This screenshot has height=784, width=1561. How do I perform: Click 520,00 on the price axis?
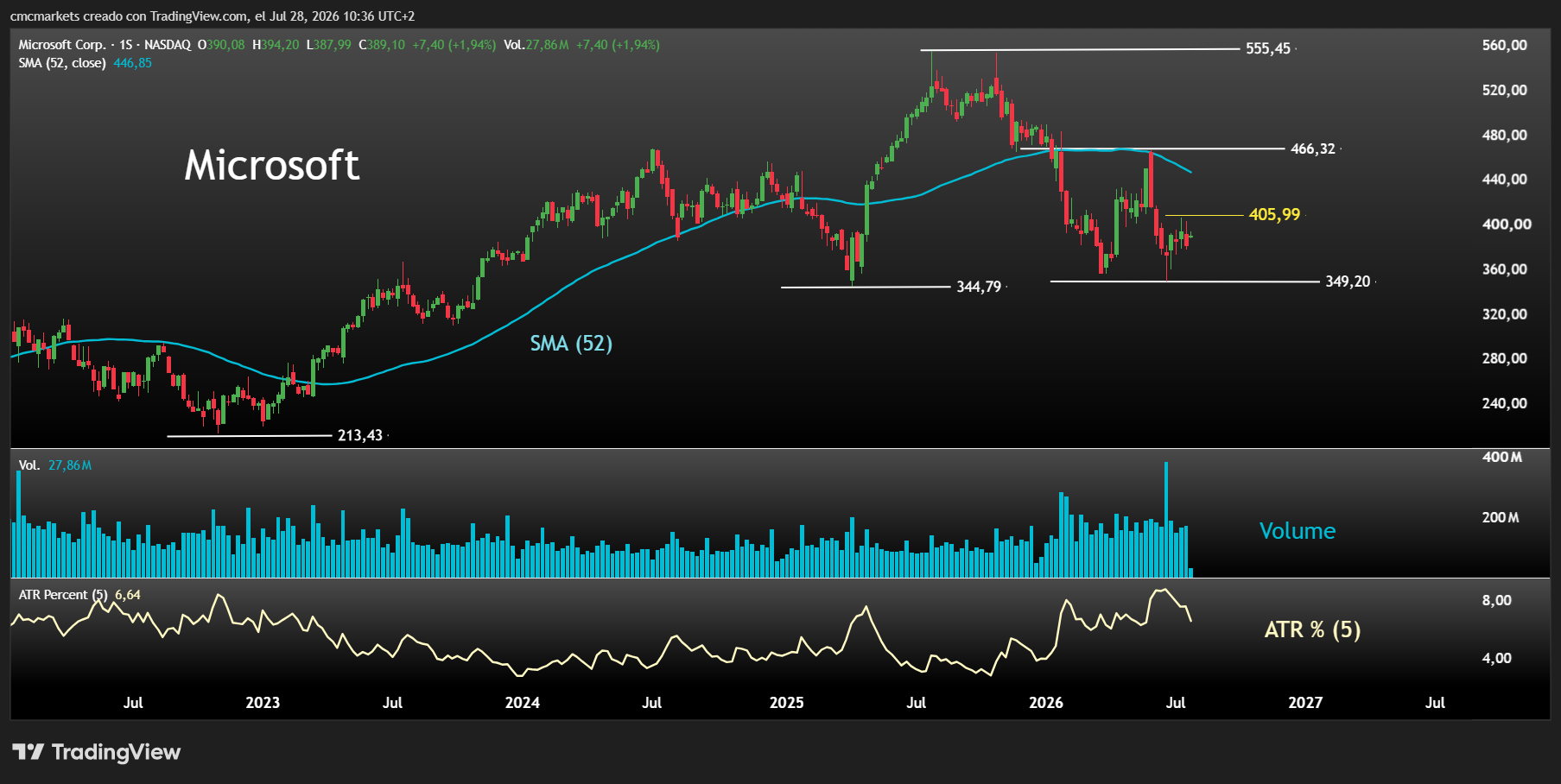point(1505,90)
